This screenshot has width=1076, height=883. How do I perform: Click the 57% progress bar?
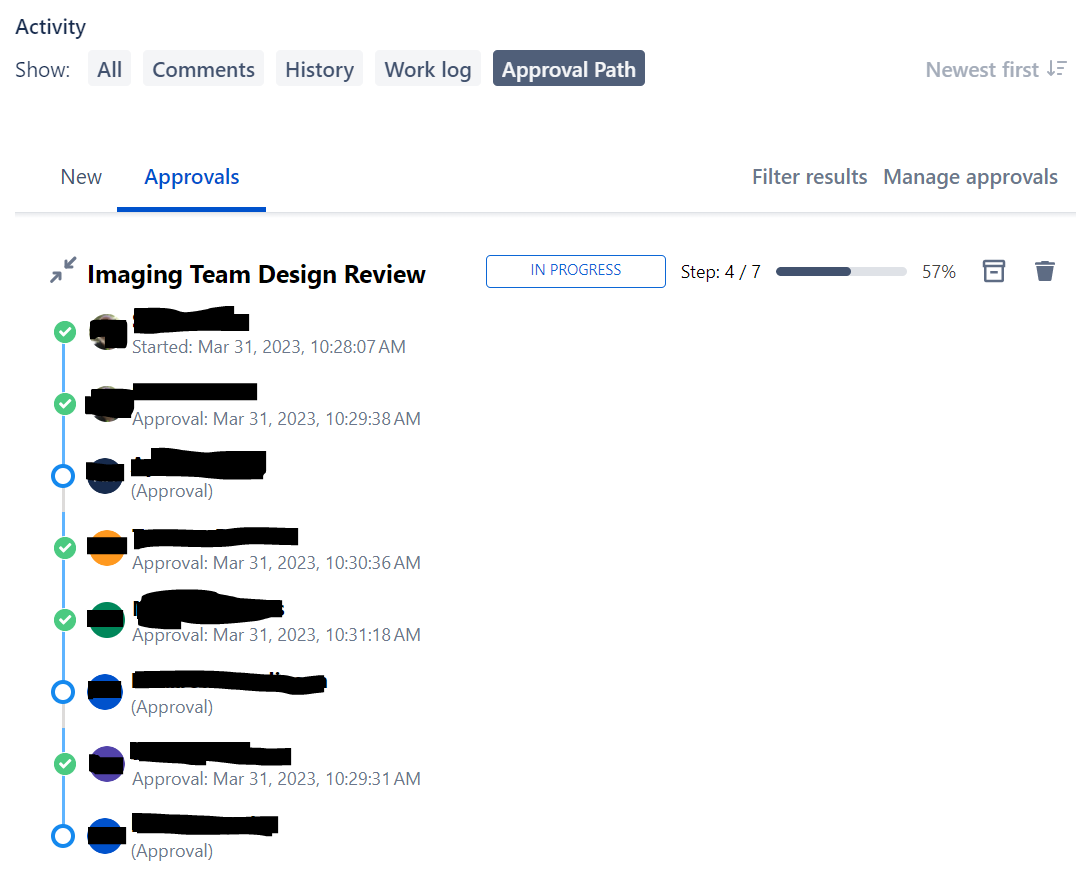tap(841, 272)
